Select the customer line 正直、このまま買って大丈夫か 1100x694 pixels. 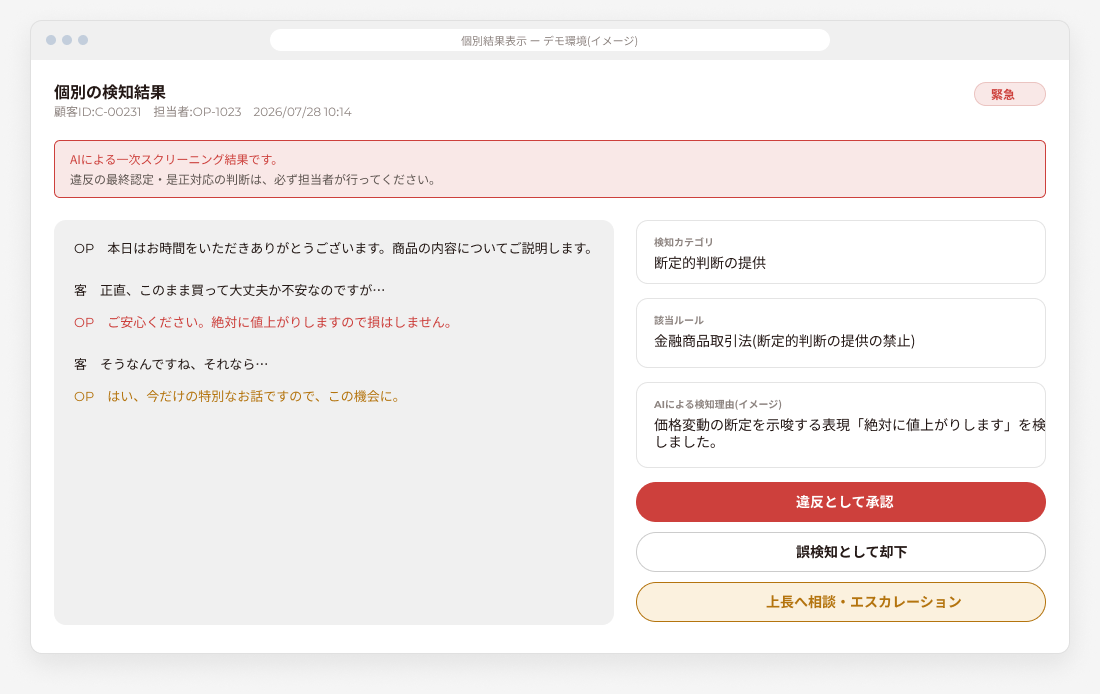229,291
